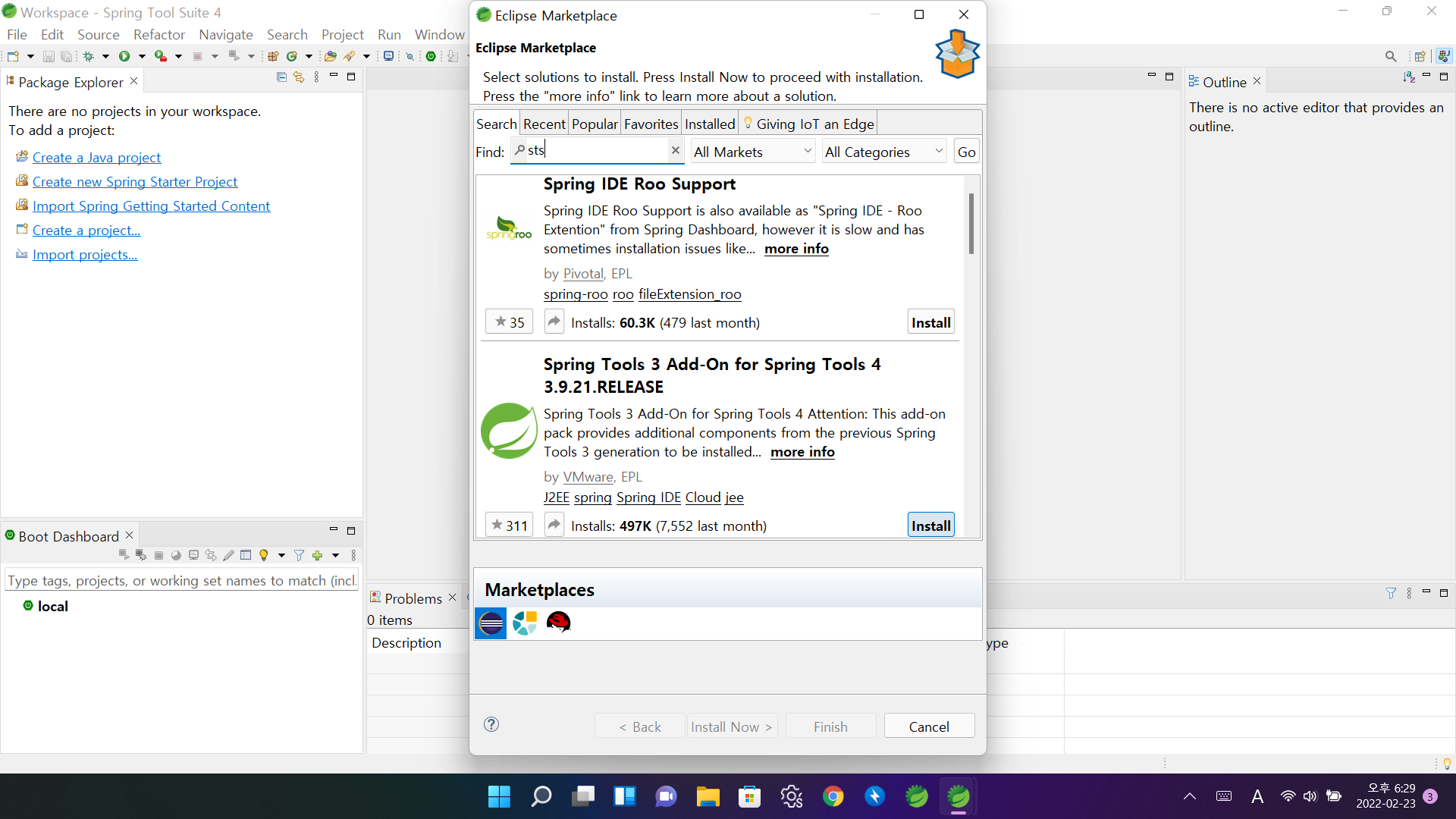The image size is (1456, 819).
Task: Click the Eclipse marketplace catalog icon
Action: point(491,623)
